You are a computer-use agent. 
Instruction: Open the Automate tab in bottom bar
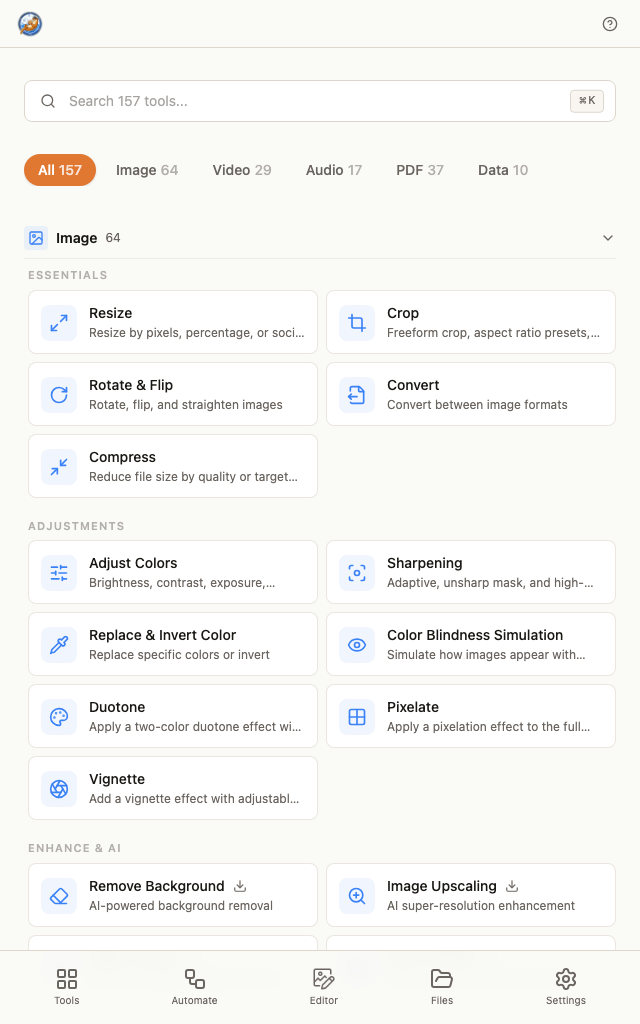point(195,987)
